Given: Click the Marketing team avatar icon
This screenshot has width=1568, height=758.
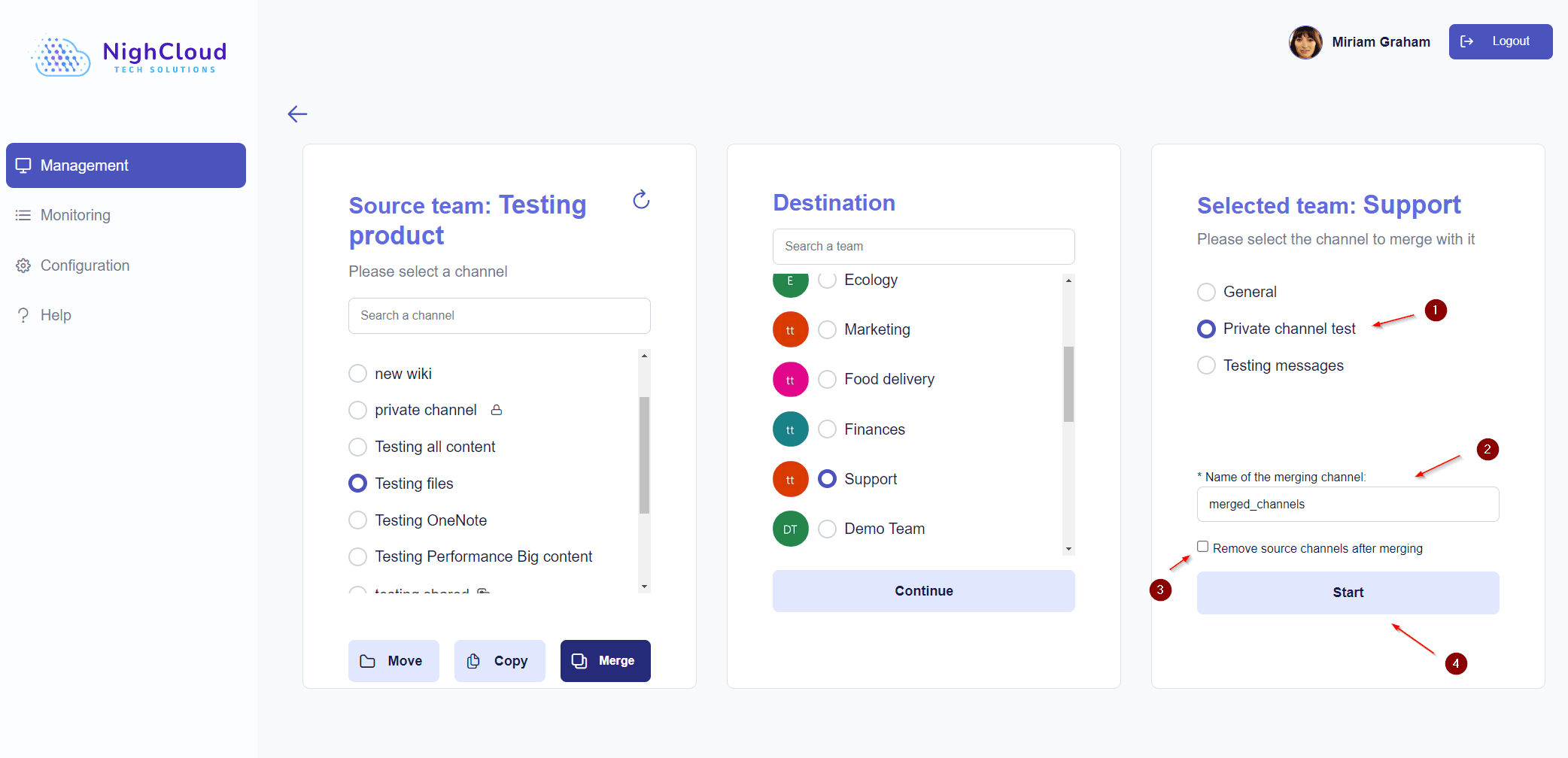Looking at the screenshot, I should (790, 330).
